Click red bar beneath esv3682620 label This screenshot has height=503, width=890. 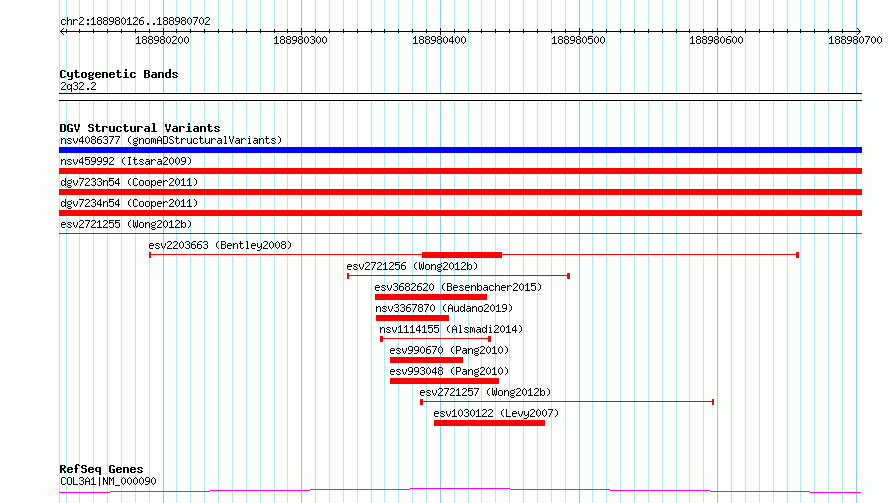[x=431, y=297]
